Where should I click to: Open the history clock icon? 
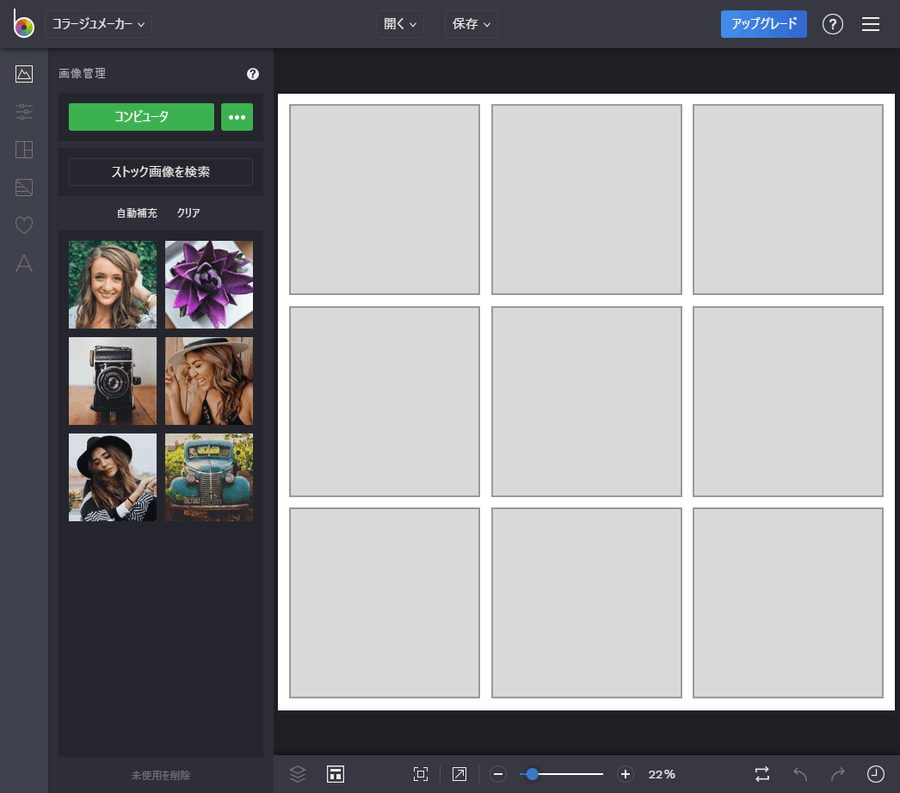[x=875, y=774]
